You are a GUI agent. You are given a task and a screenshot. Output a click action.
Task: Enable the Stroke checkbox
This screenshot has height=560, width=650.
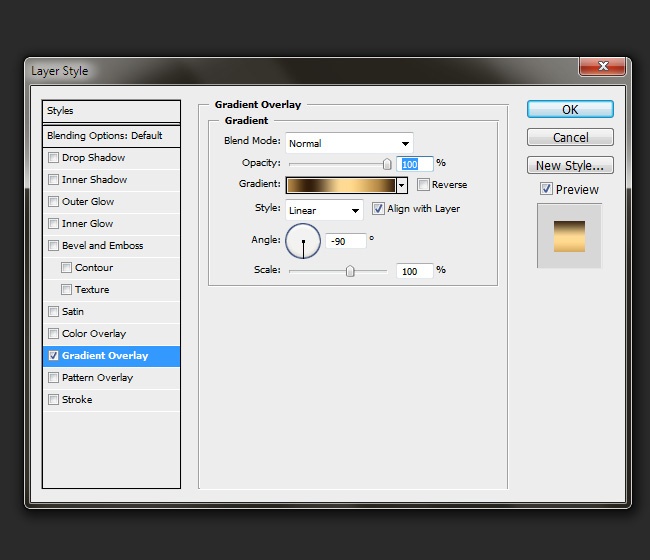click(x=53, y=399)
